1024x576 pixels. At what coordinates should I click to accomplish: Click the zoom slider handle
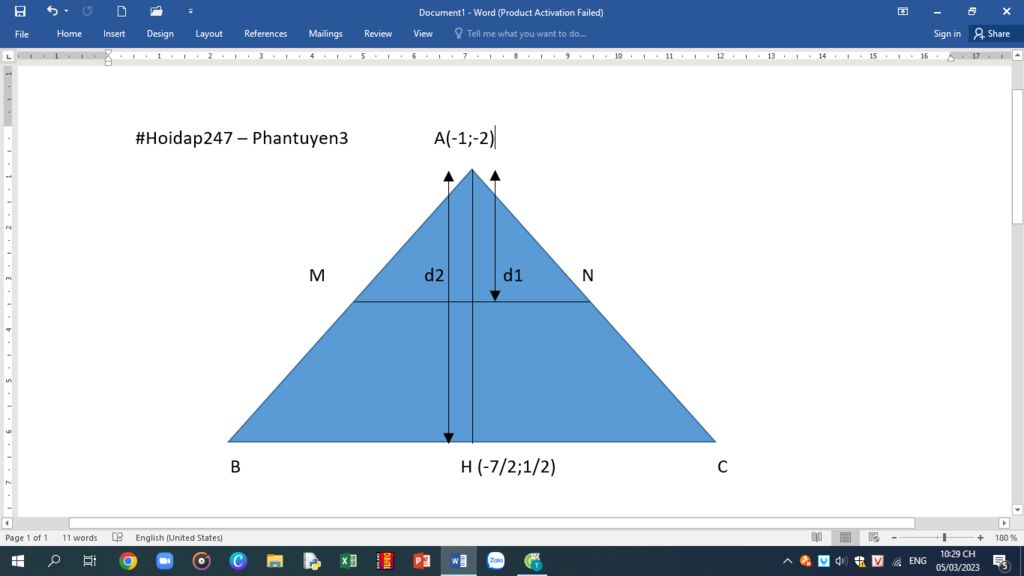pos(944,537)
